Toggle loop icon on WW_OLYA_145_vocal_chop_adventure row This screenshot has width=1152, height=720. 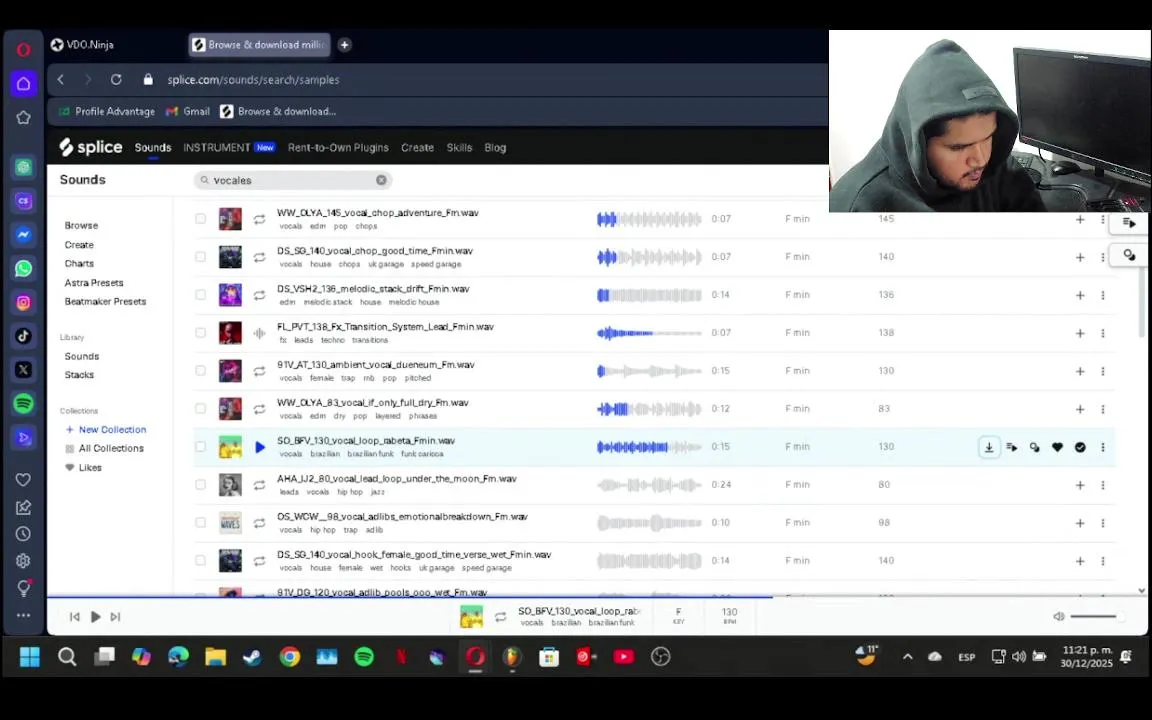(x=259, y=219)
